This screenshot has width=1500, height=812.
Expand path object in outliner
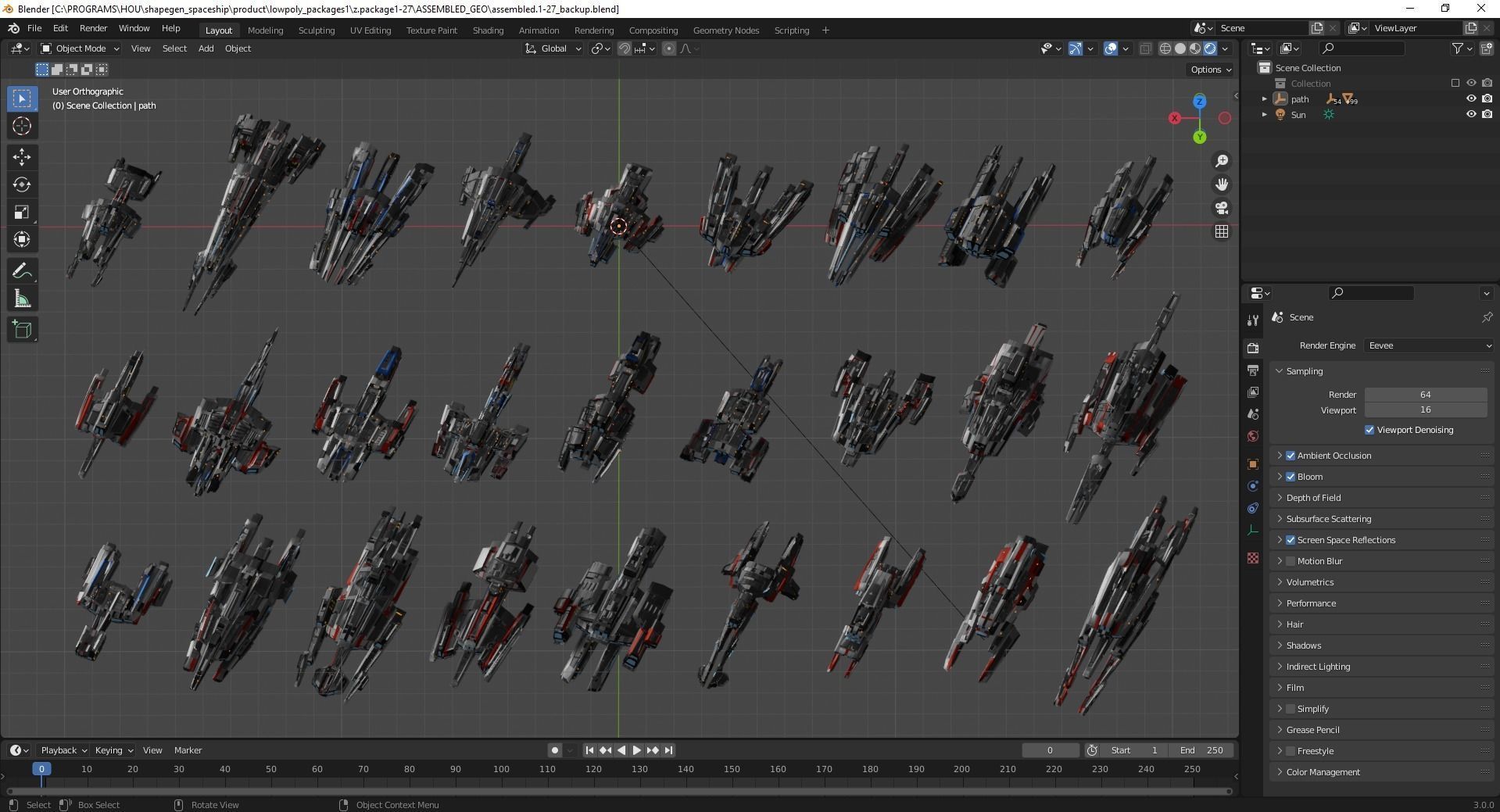click(x=1264, y=99)
